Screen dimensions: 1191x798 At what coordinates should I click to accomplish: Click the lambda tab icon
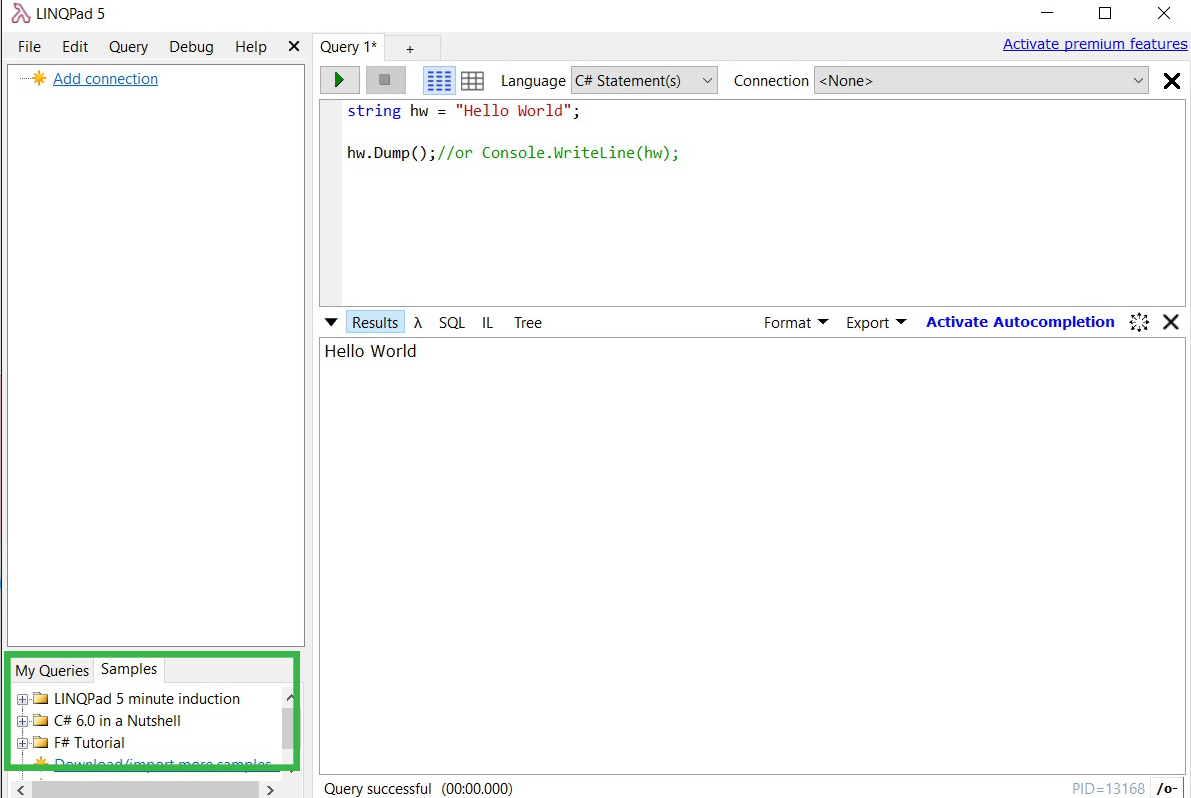pyautogui.click(x=418, y=323)
